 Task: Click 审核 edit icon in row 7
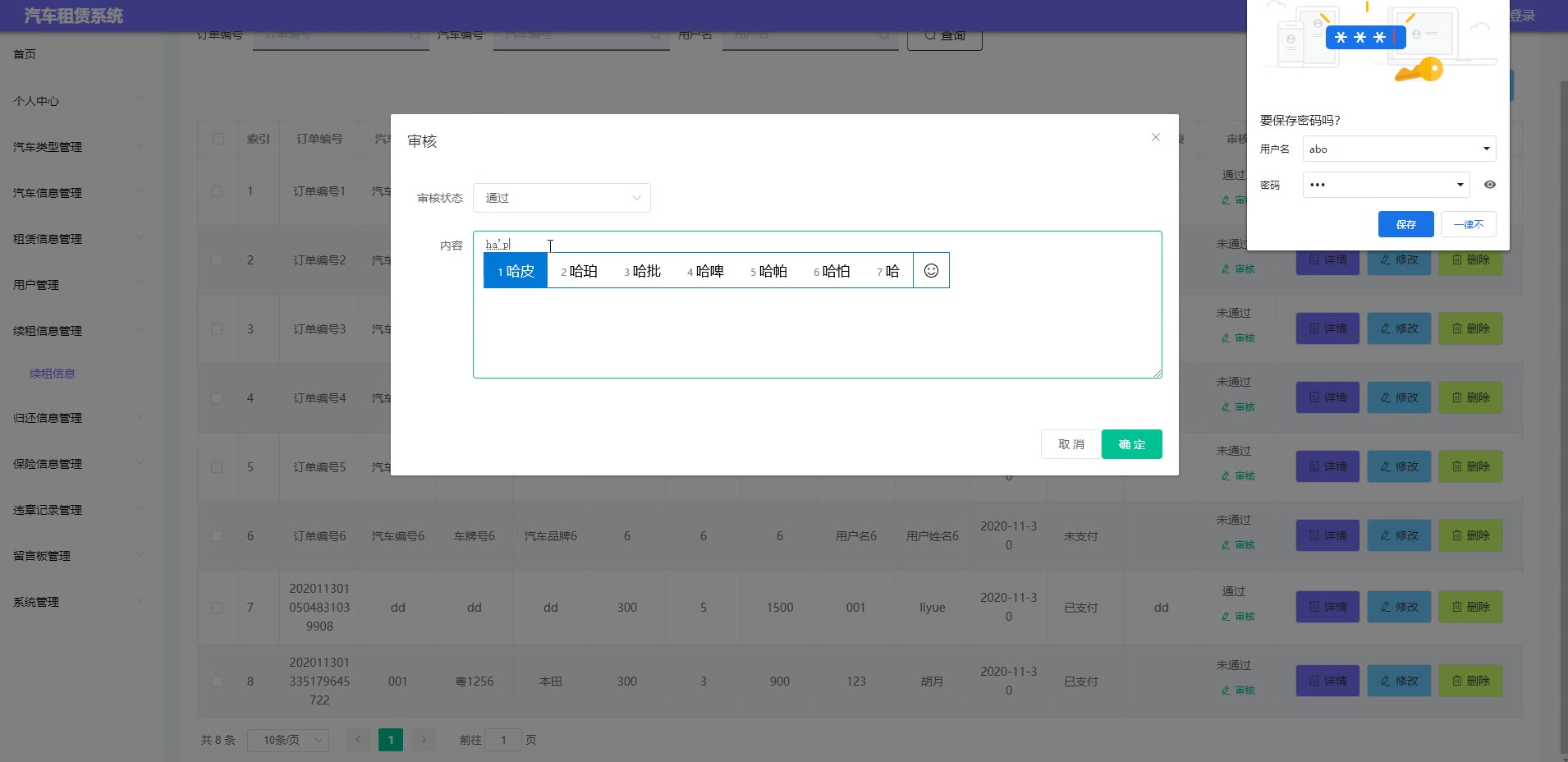(x=1238, y=617)
